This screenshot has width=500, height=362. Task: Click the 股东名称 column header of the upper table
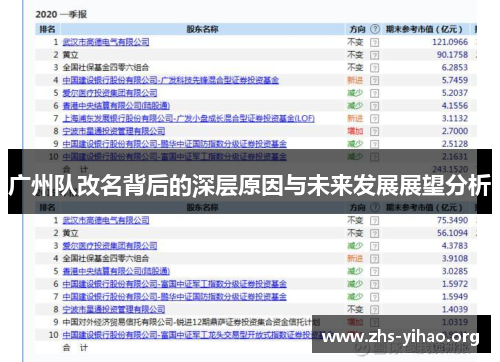pos(202,29)
